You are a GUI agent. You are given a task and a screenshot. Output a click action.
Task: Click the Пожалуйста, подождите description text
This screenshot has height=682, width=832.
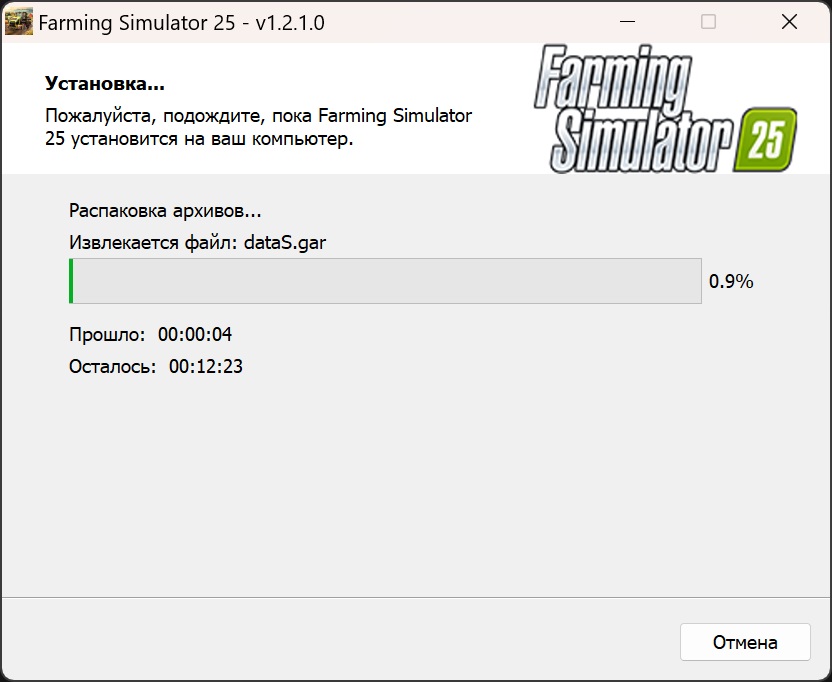click(258, 127)
